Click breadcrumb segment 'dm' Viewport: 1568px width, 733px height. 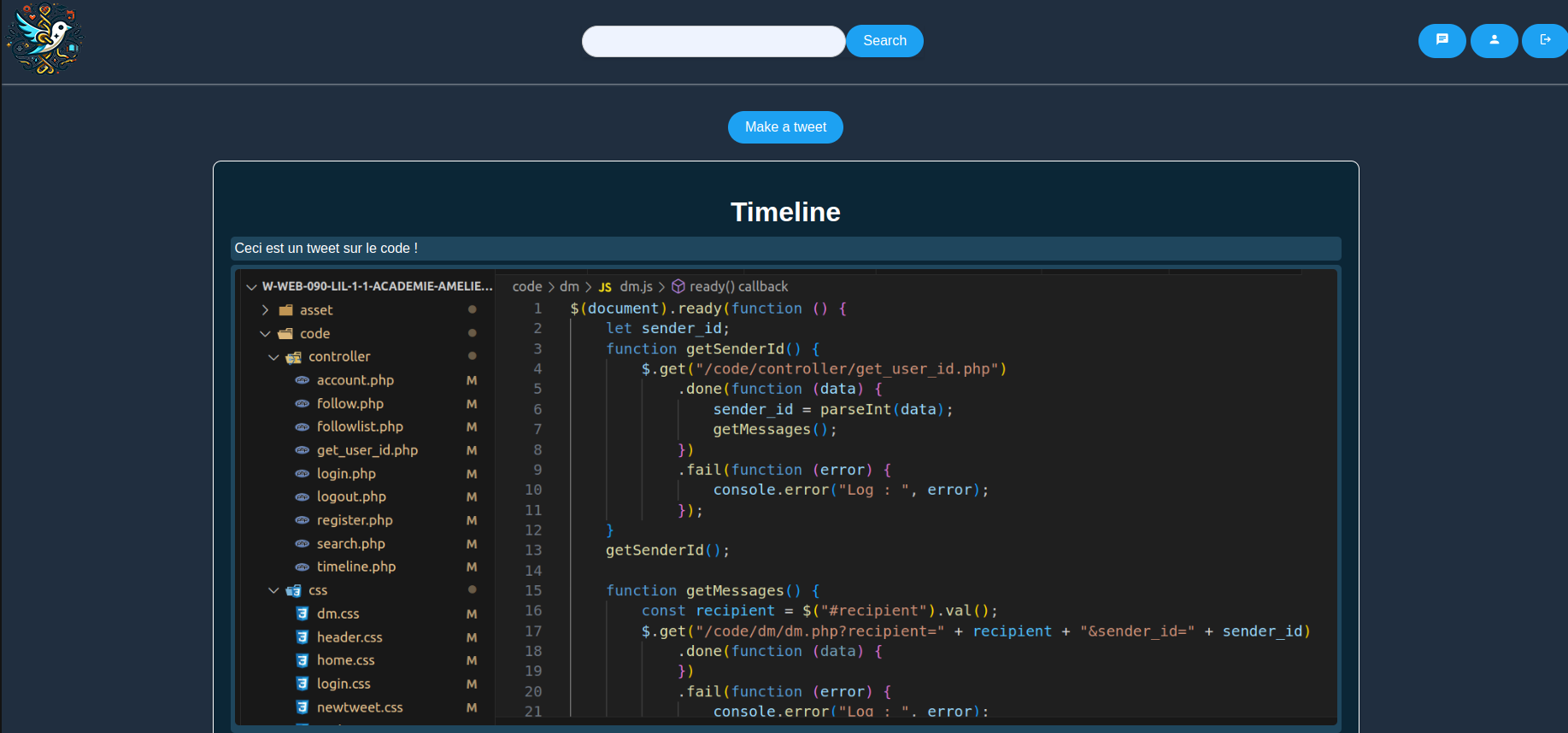(x=569, y=287)
